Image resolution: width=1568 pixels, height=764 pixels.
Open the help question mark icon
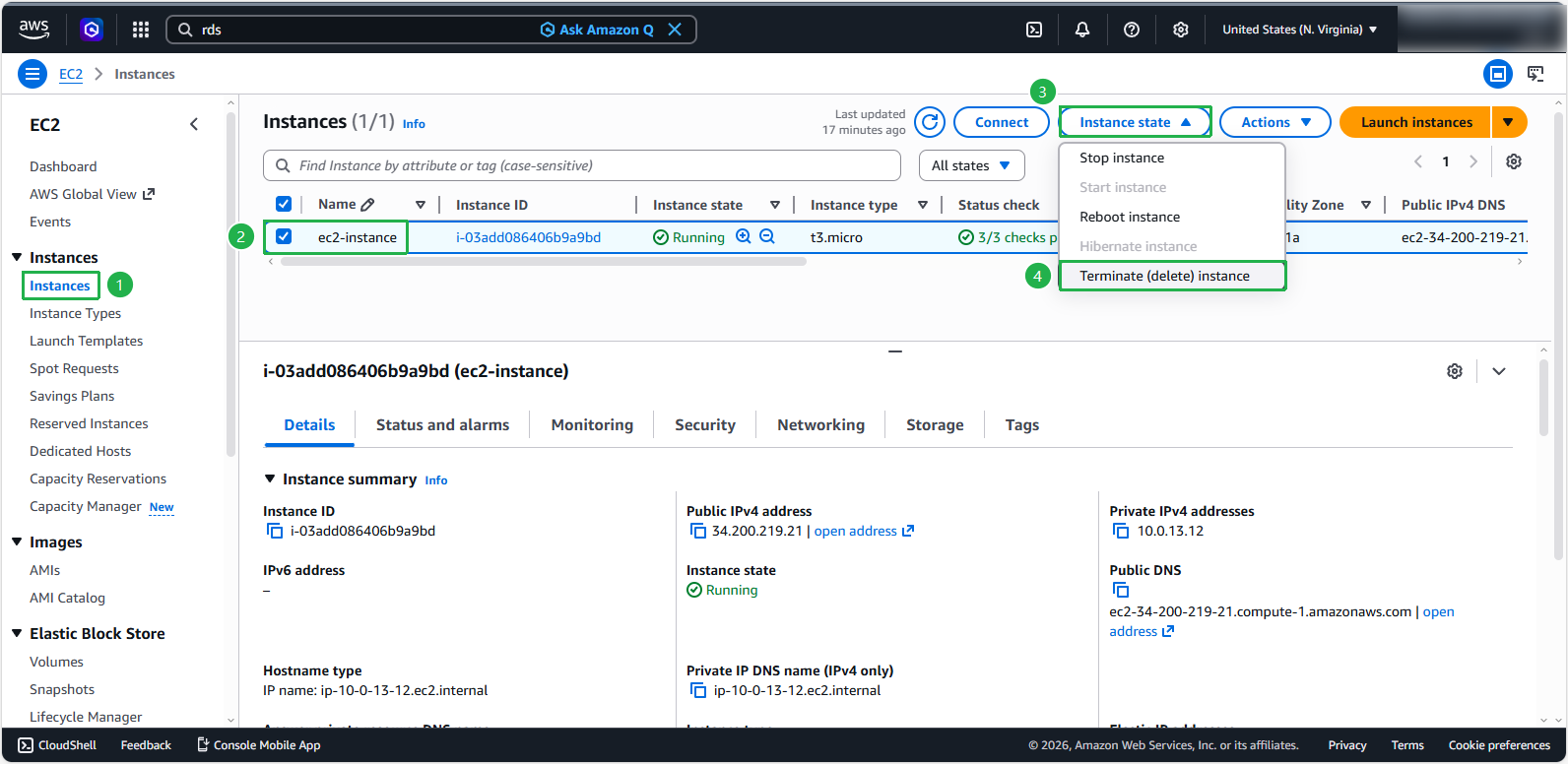pos(1132,30)
